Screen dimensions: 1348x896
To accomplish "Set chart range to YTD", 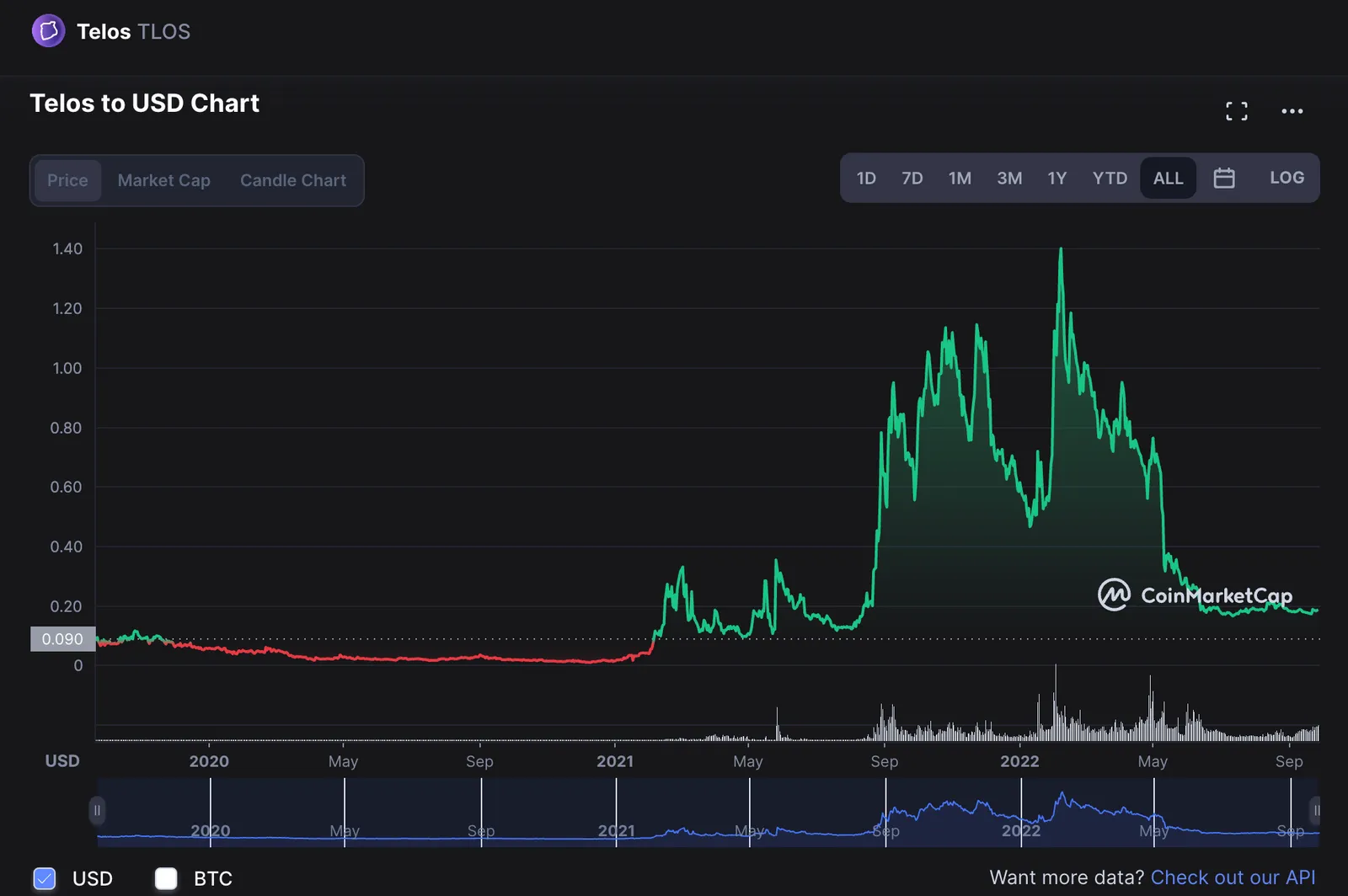I will (x=1110, y=178).
